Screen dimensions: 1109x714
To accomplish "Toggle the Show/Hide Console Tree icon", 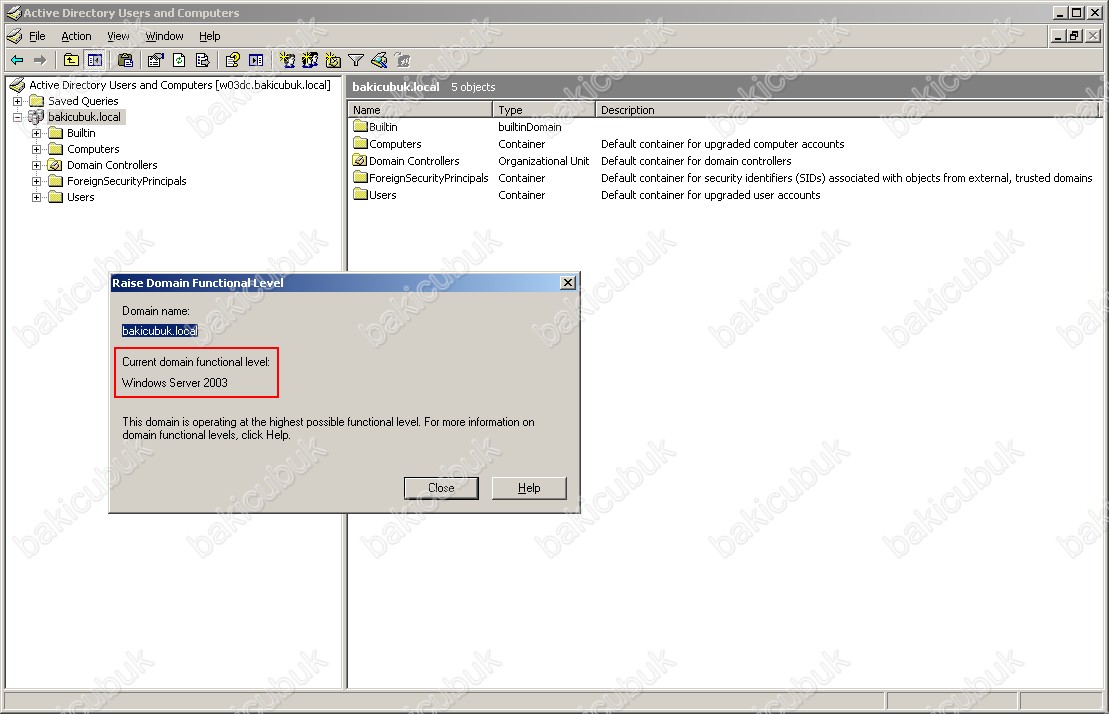I will (95, 61).
